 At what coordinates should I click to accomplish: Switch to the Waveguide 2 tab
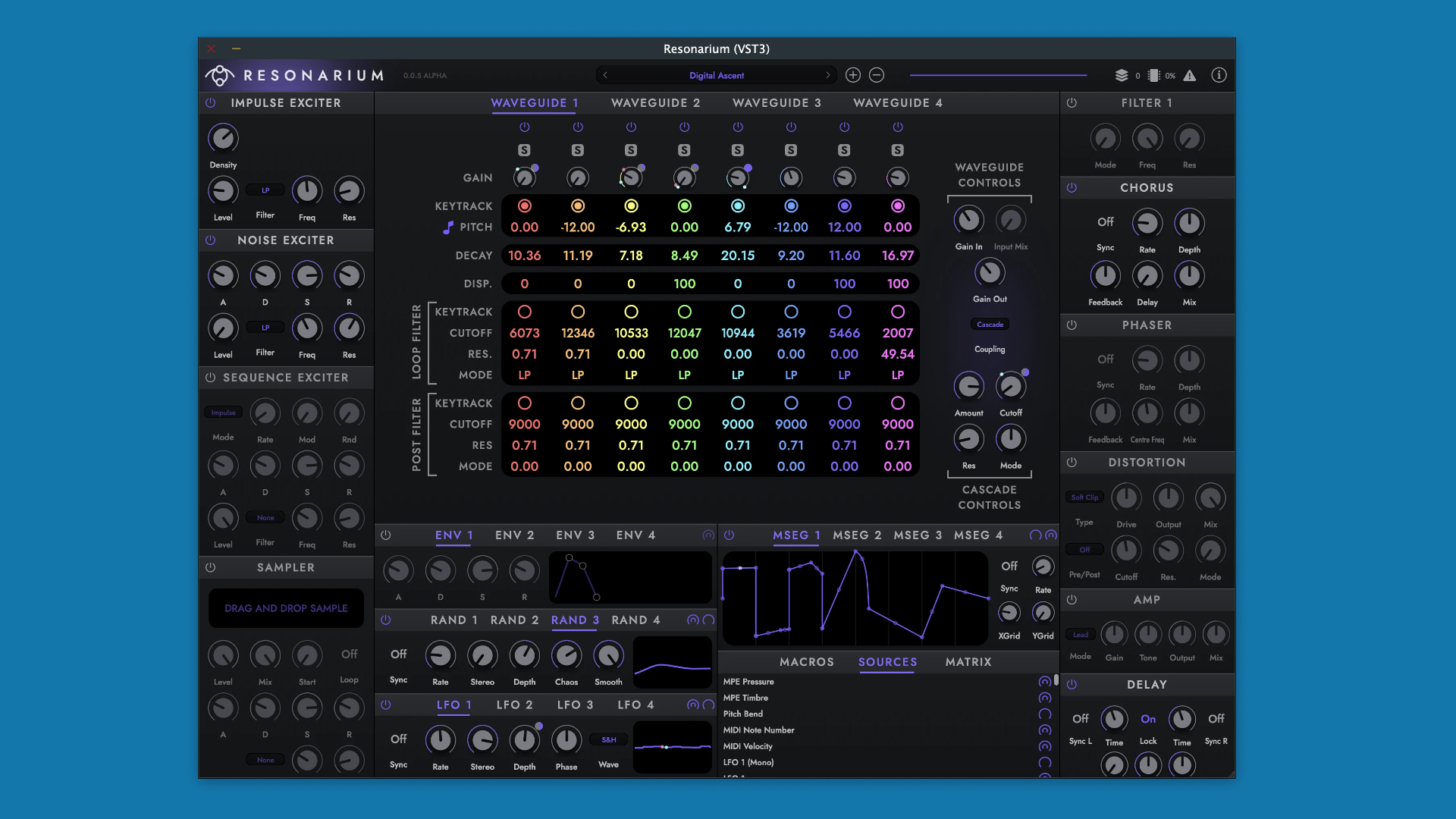tap(656, 103)
